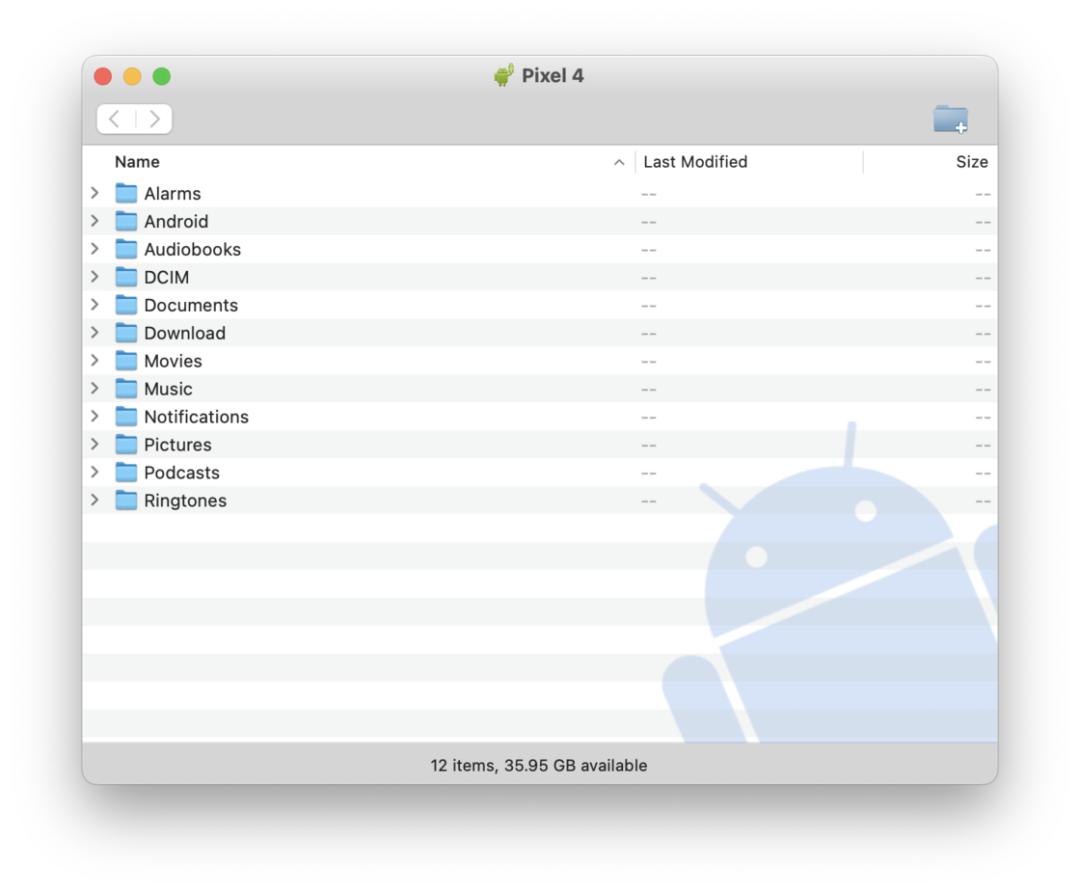
Task: Expand the Notifications folder
Action: [x=95, y=416]
